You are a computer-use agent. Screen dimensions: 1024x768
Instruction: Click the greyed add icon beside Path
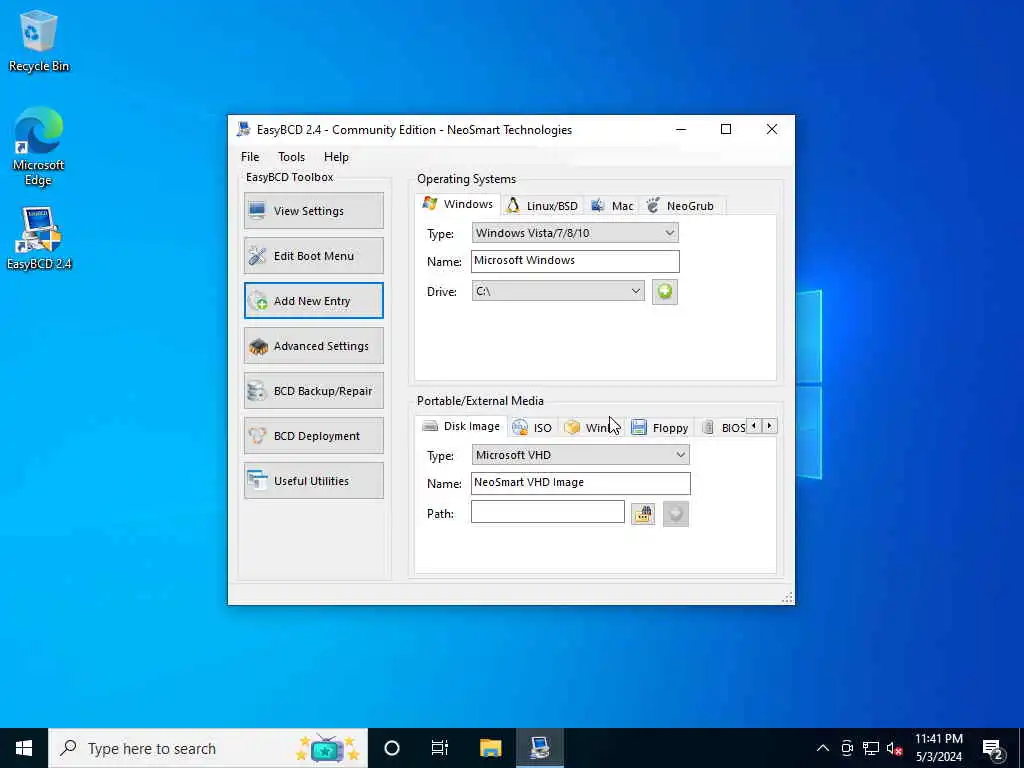pyautogui.click(x=676, y=514)
